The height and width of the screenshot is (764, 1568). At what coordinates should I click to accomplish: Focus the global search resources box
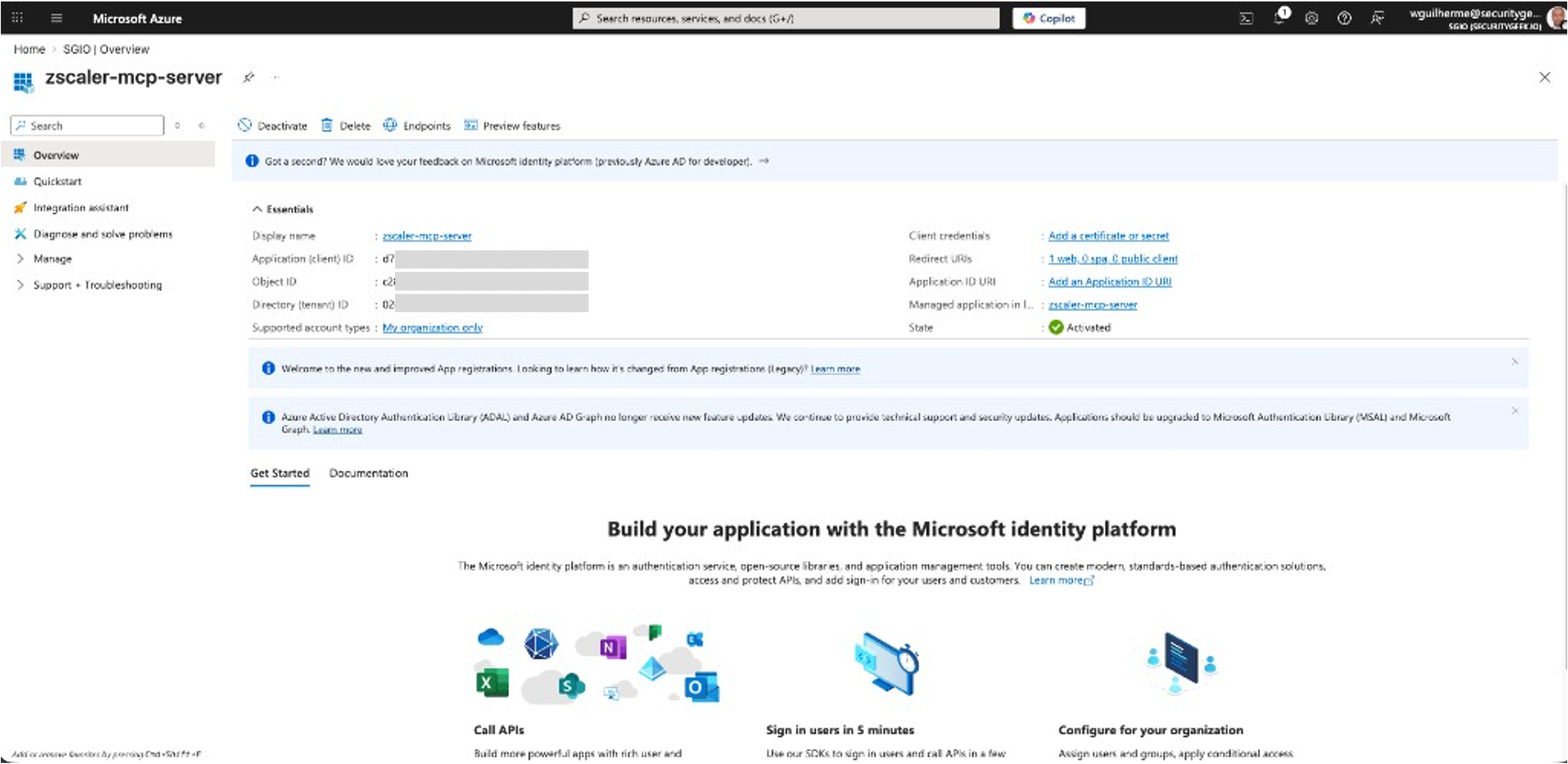point(786,18)
